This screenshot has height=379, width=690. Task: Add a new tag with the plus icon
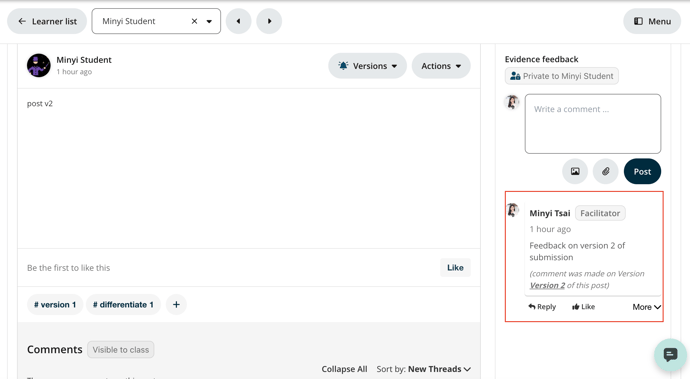(x=176, y=305)
